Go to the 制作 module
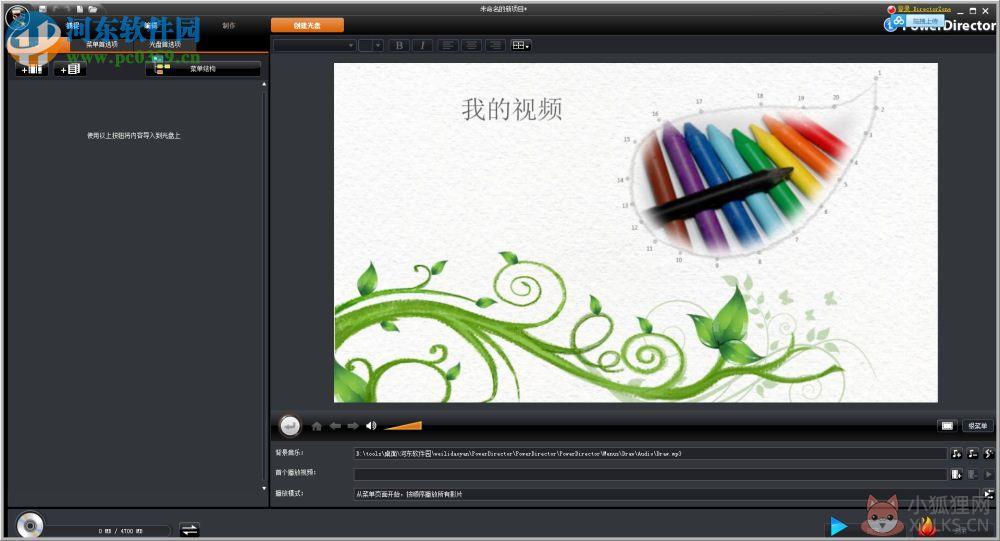 click(x=229, y=26)
